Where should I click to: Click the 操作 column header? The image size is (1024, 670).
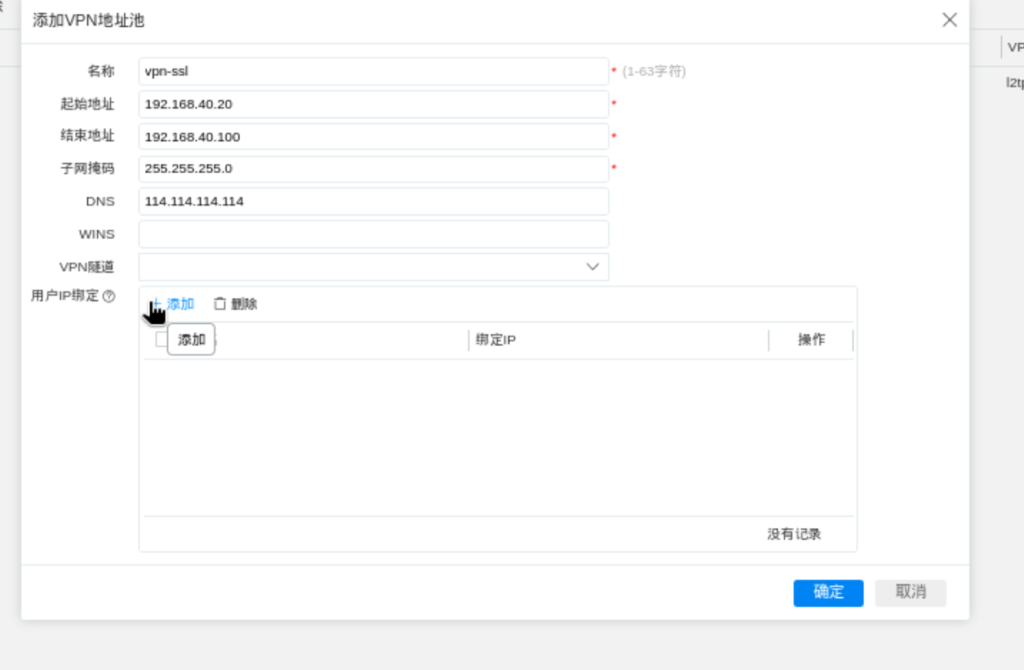click(811, 340)
